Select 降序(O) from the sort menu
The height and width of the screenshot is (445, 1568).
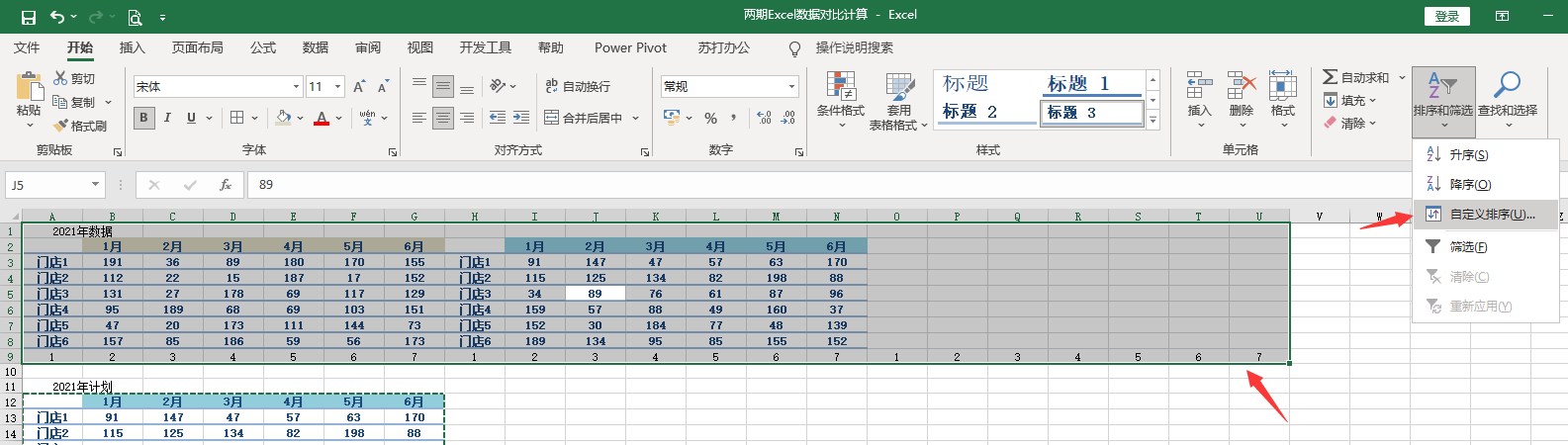(1486, 185)
